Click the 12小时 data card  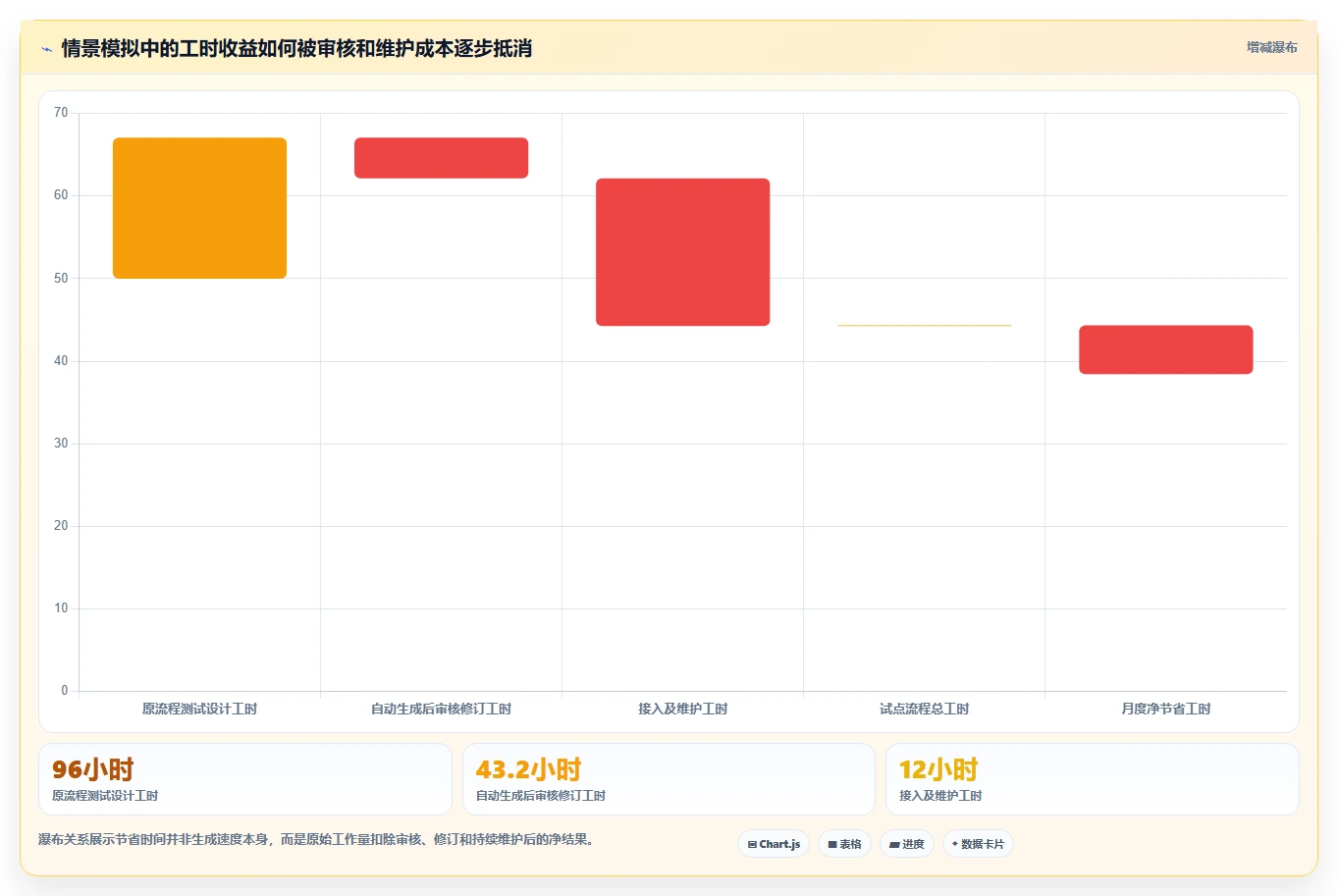(x=1092, y=779)
